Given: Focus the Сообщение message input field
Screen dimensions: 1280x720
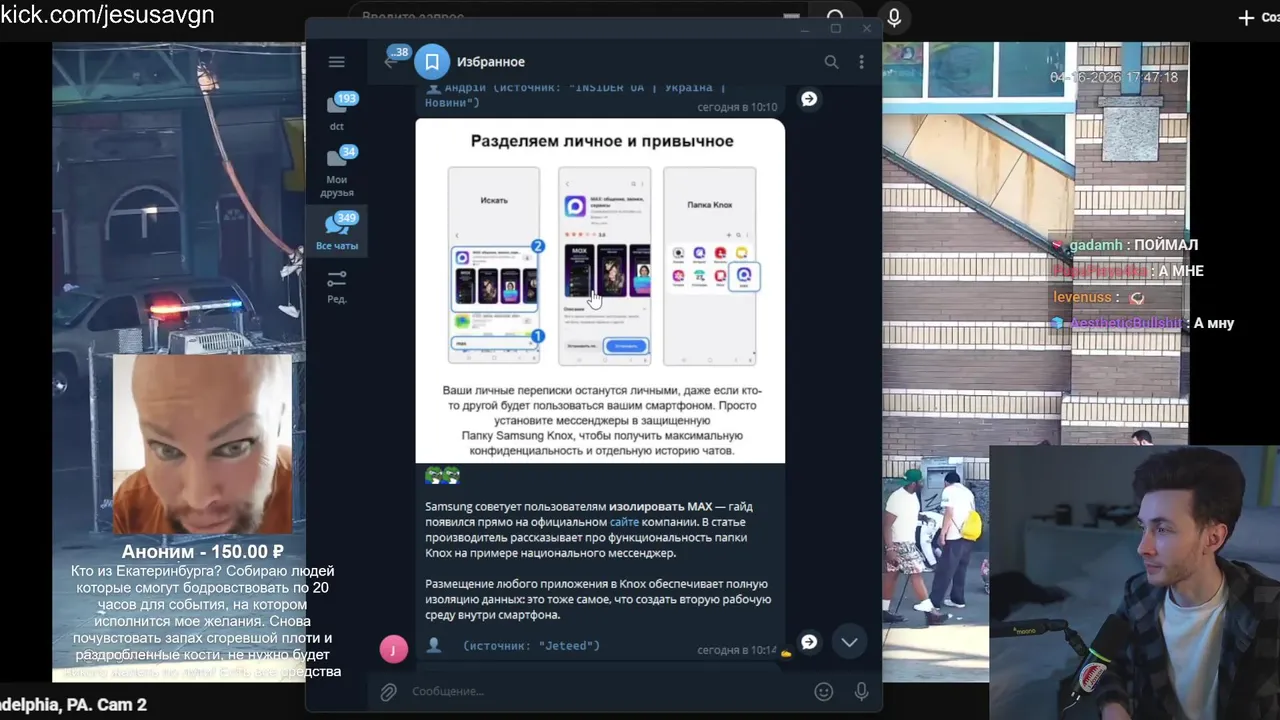Looking at the screenshot, I should [x=607, y=691].
